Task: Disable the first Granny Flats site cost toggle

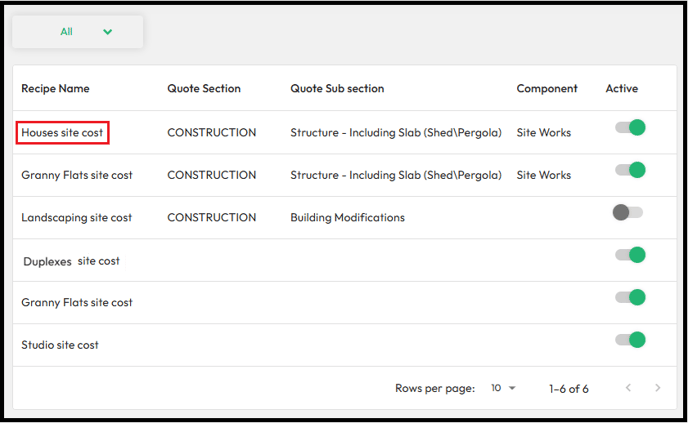Action: coord(630,170)
